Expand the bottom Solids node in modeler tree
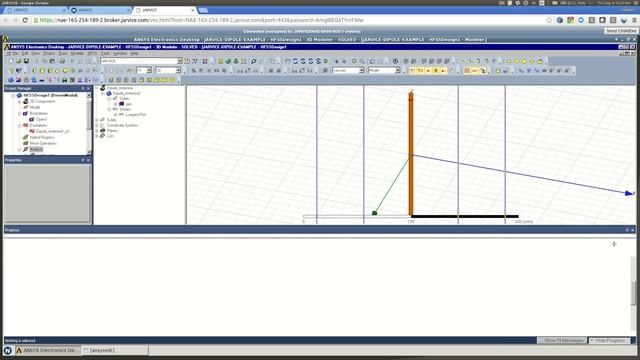 [x=97, y=120]
